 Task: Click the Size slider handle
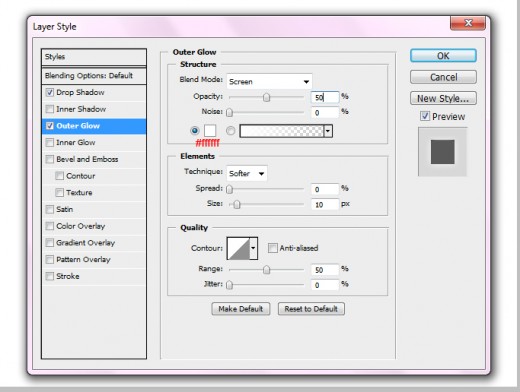pyautogui.click(x=237, y=204)
